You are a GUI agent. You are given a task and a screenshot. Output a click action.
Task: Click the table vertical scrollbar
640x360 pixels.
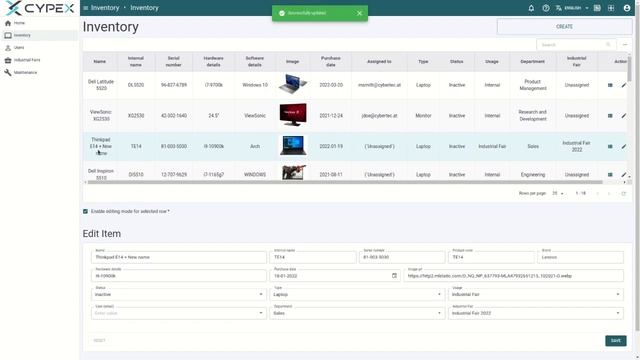629,69
